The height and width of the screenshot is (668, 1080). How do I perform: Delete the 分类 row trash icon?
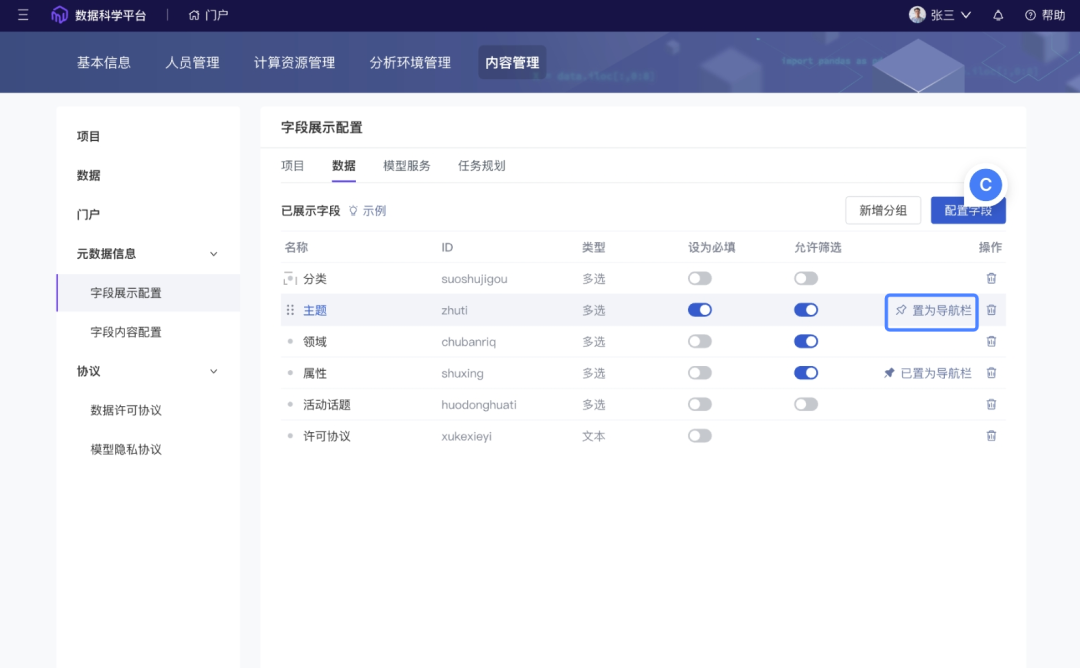click(991, 279)
